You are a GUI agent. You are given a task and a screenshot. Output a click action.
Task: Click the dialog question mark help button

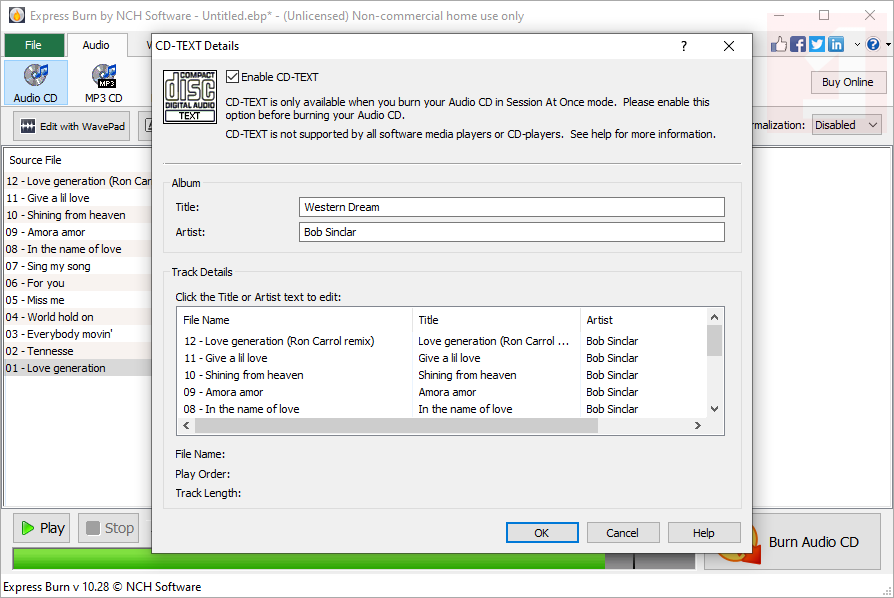pyautogui.click(x=684, y=46)
